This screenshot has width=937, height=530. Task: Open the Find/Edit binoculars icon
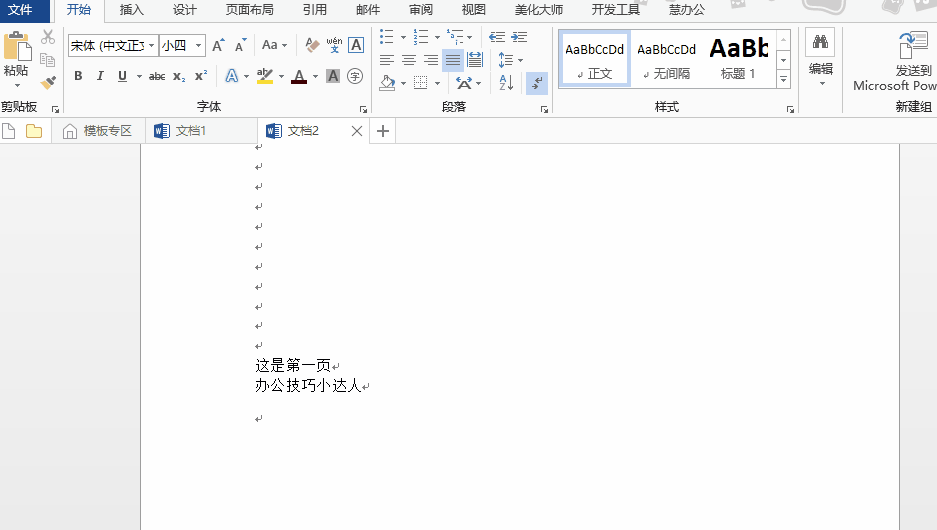(x=820, y=42)
